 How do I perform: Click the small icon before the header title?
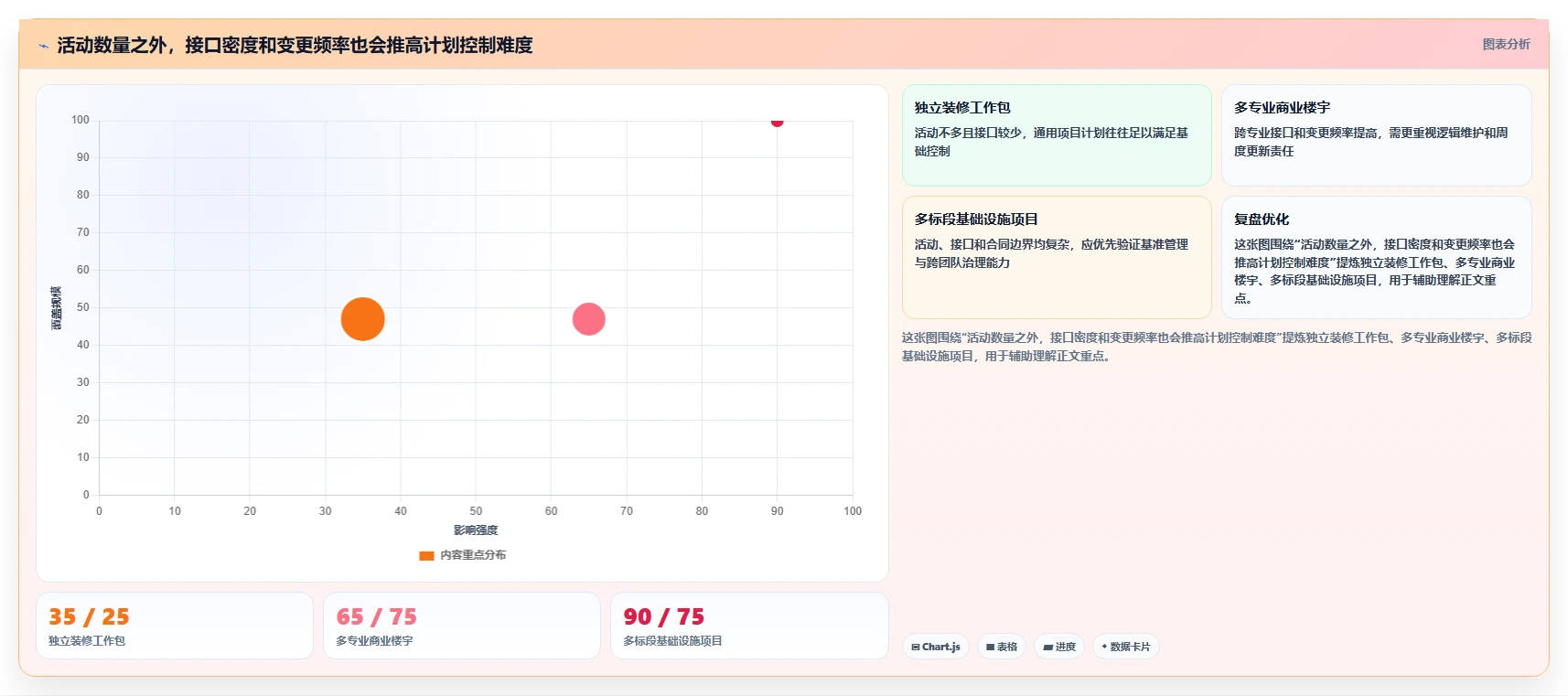click(43, 46)
